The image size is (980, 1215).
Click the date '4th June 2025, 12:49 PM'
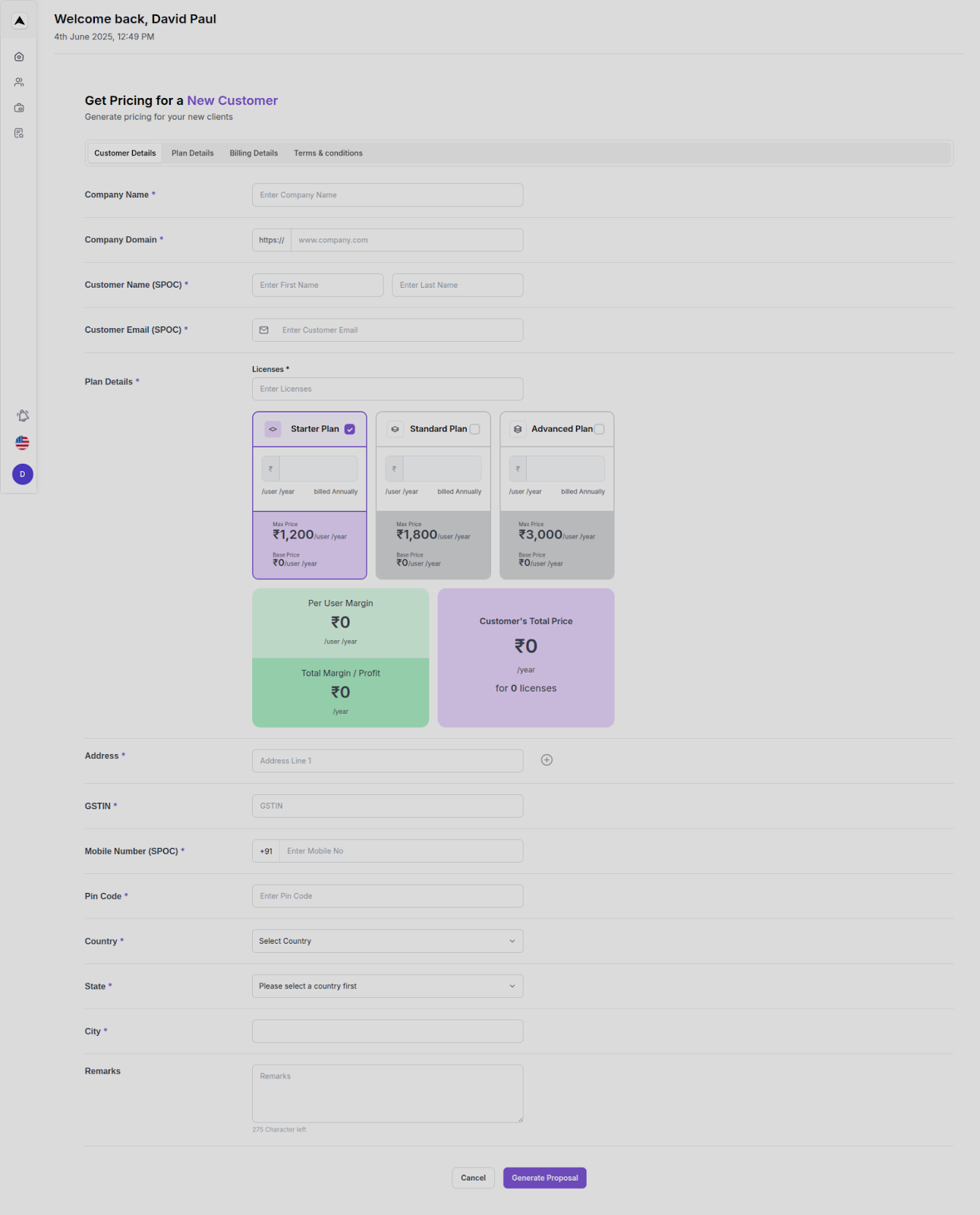(104, 36)
